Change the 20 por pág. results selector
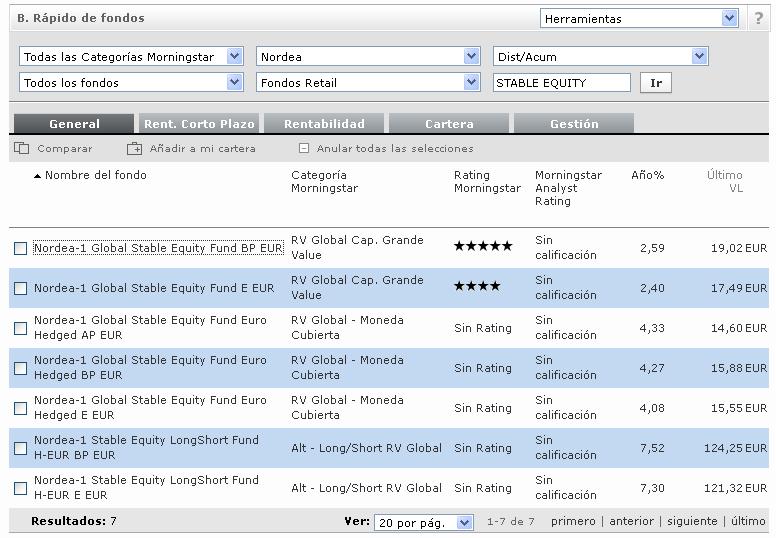 point(423,522)
